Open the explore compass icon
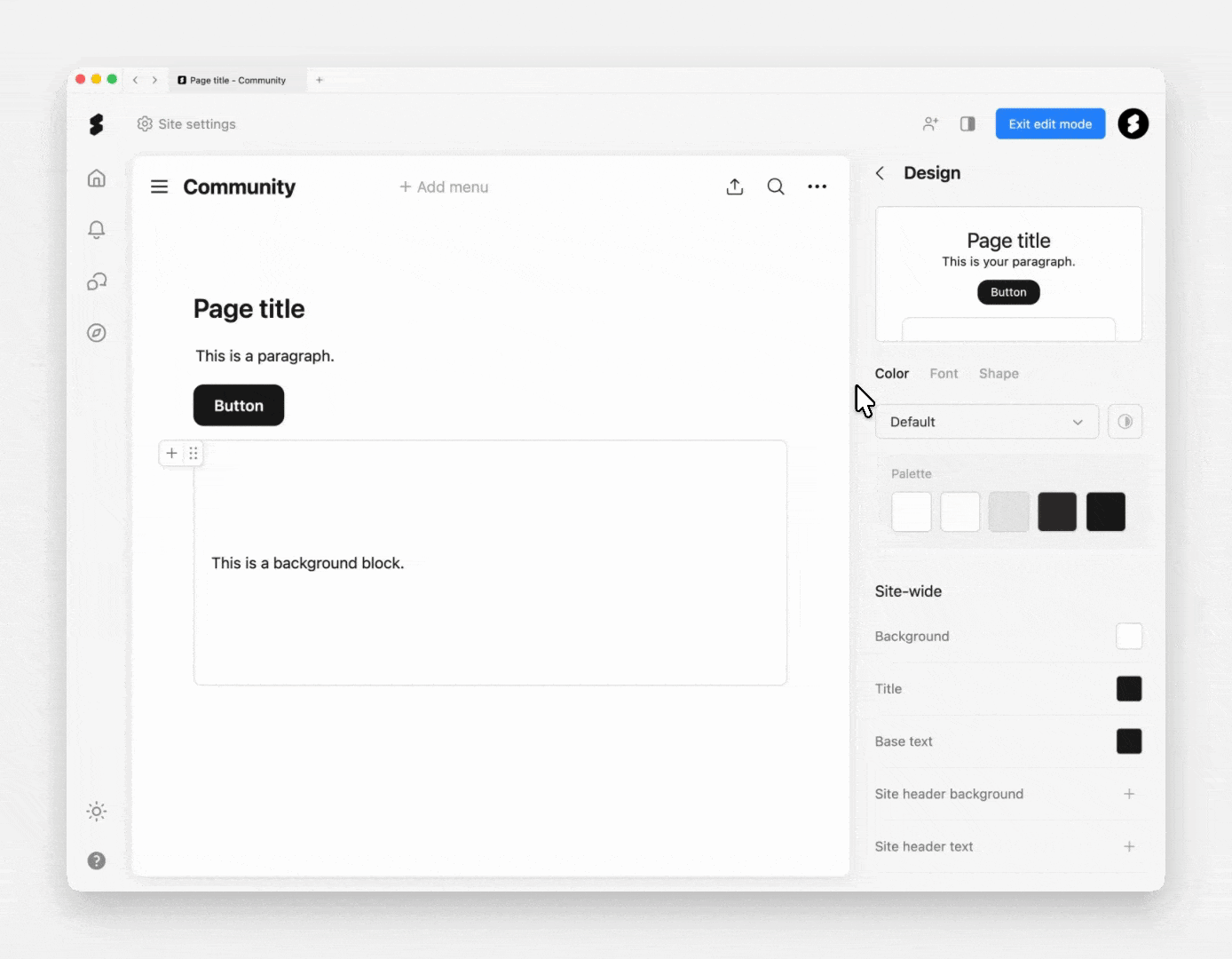The image size is (1232, 959). point(97,333)
